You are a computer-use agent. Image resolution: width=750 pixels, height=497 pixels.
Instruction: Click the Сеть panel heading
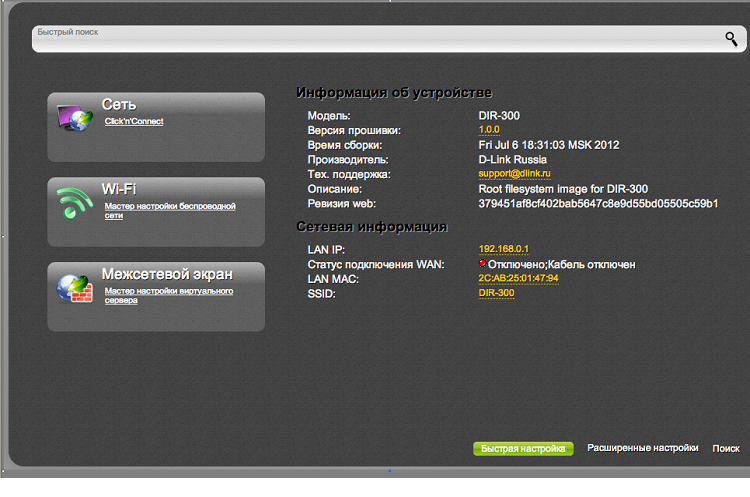click(119, 104)
